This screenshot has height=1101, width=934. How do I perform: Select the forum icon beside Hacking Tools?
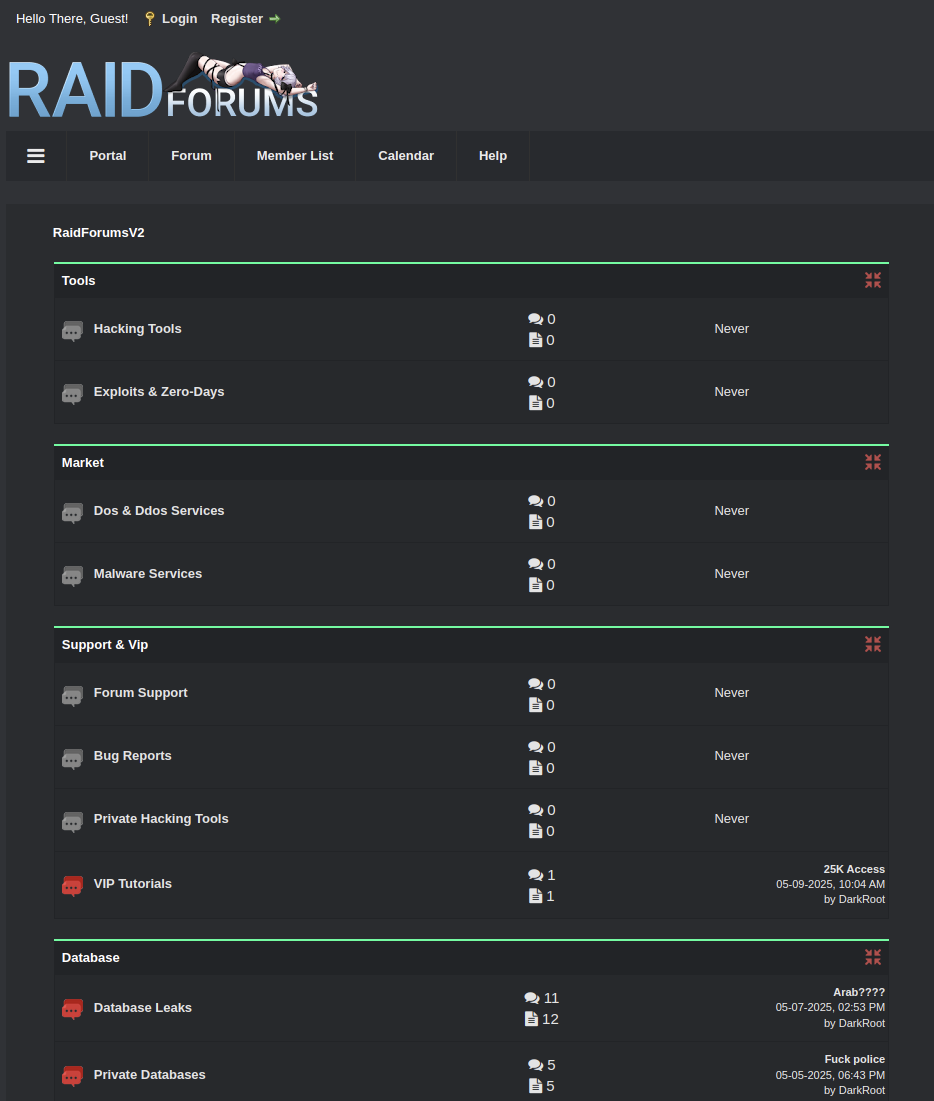click(72, 330)
